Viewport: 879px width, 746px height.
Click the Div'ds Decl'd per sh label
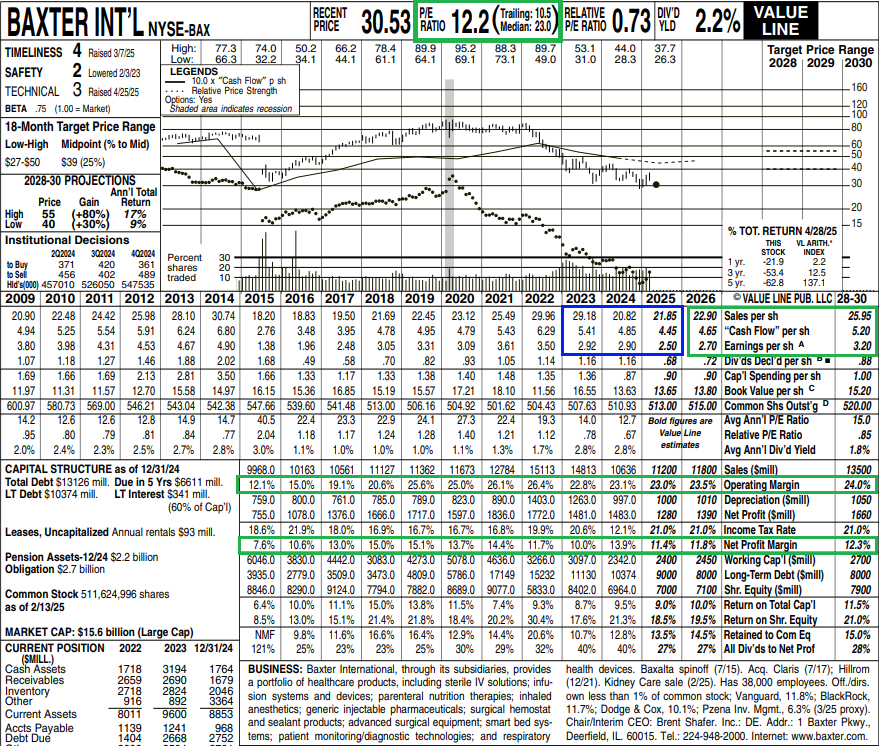tap(768, 362)
